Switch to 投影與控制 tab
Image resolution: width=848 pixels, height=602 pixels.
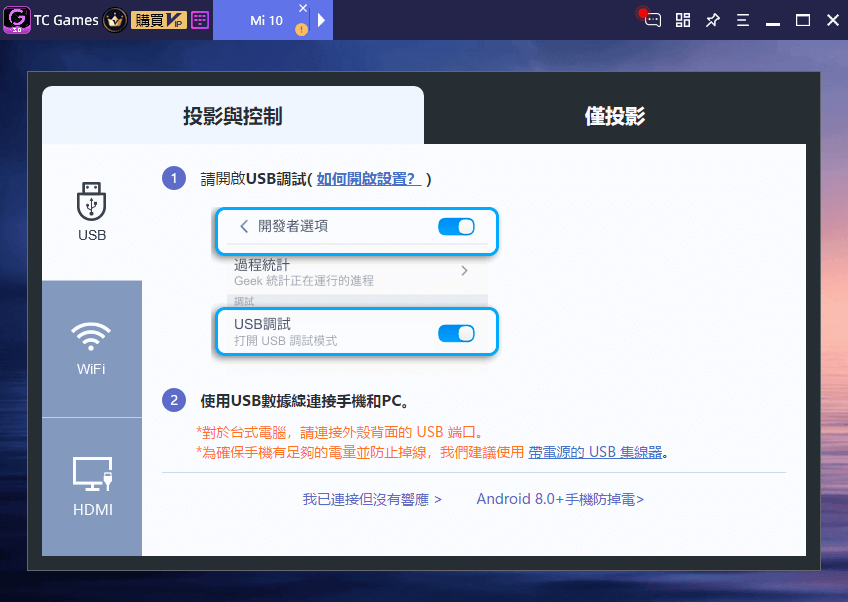tap(233, 115)
